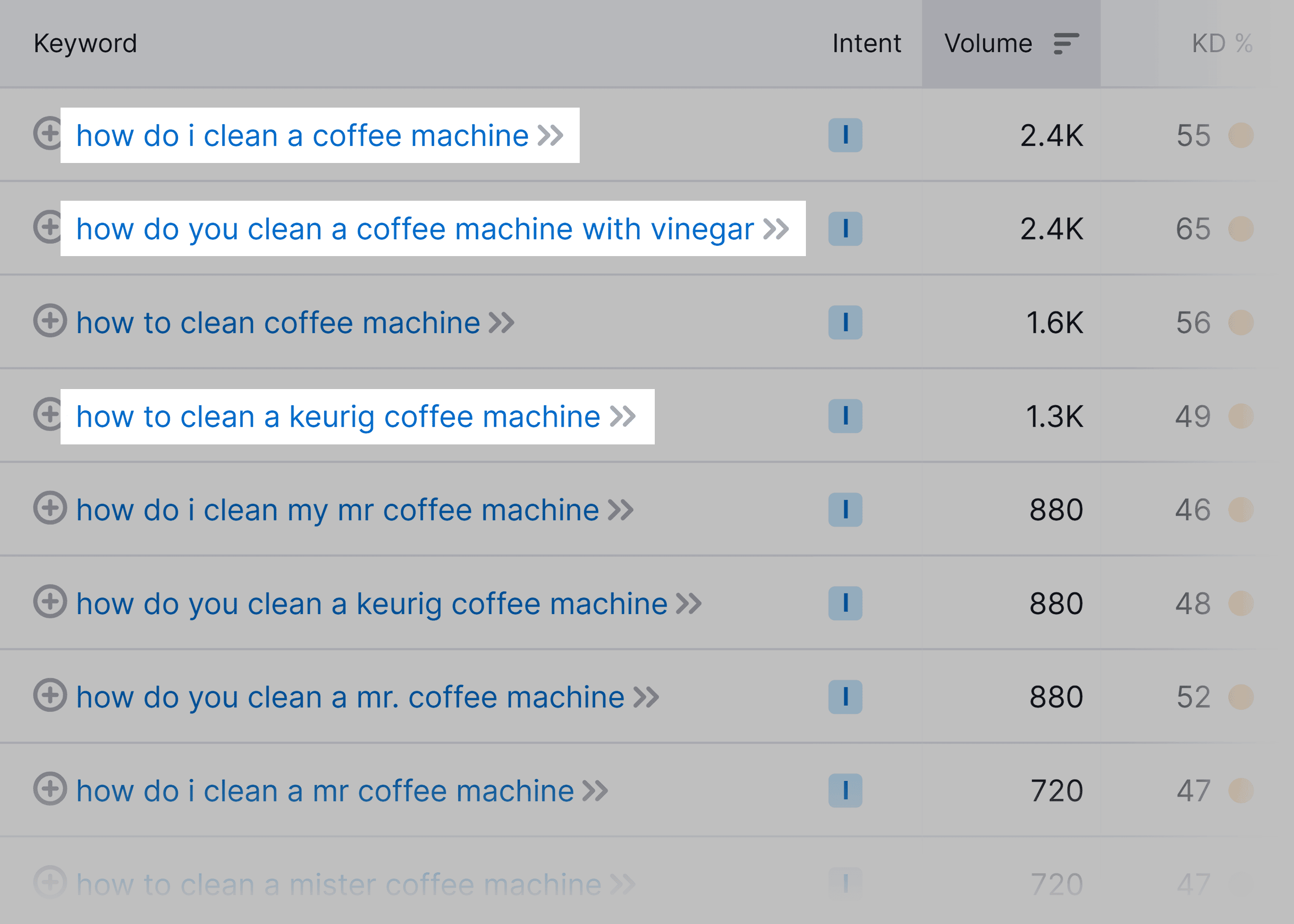Viewport: 1294px width, 924px height.
Task: Click the plus icon beside "how do you clean a mr. coffee machine"
Action: tap(51, 696)
